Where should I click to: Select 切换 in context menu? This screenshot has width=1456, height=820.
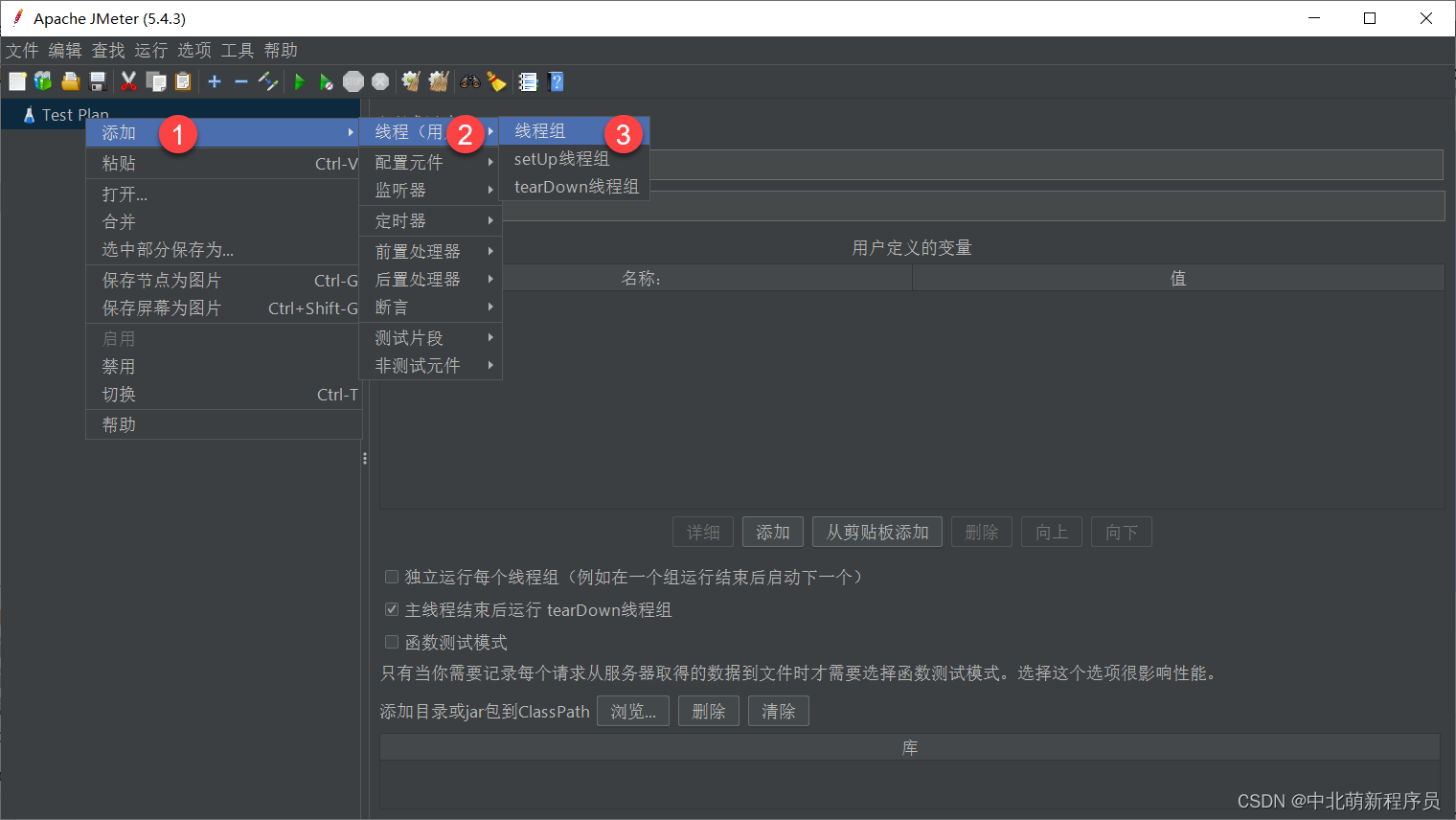[x=223, y=394]
